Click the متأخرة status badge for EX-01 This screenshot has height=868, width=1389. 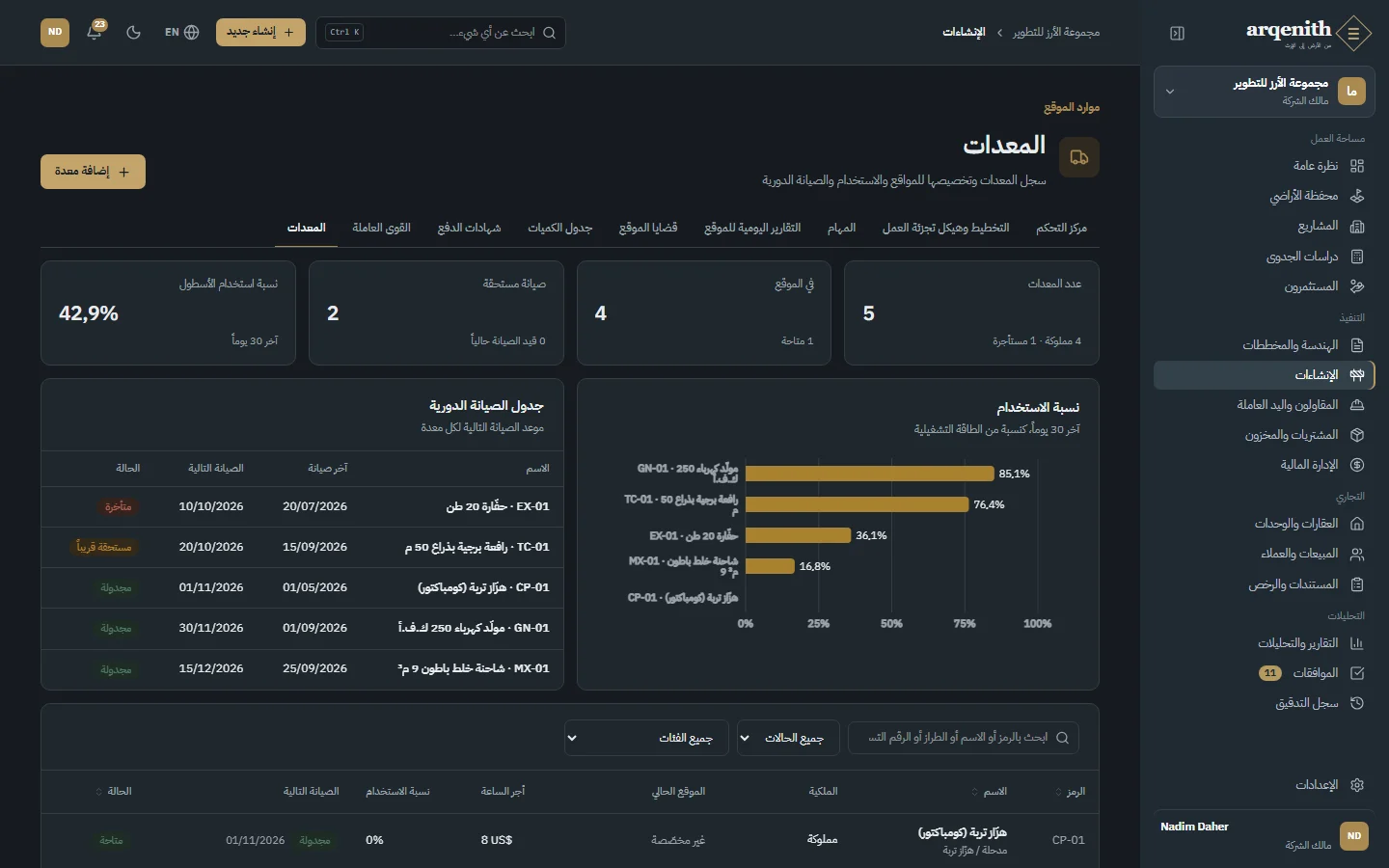[119, 506]
